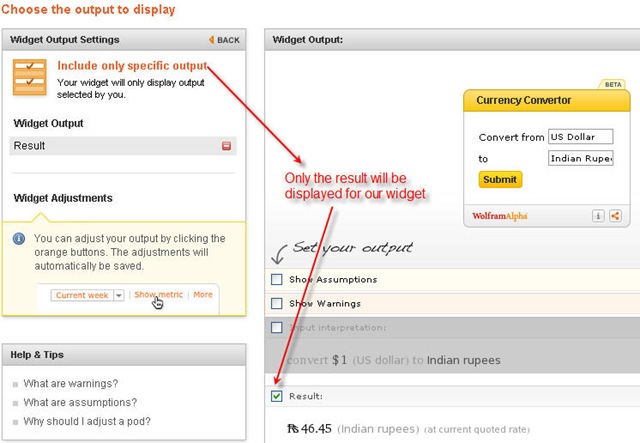The width and height of the screenshot is (640, 443).
Task: Click the More link
Action: click(203, 294)
